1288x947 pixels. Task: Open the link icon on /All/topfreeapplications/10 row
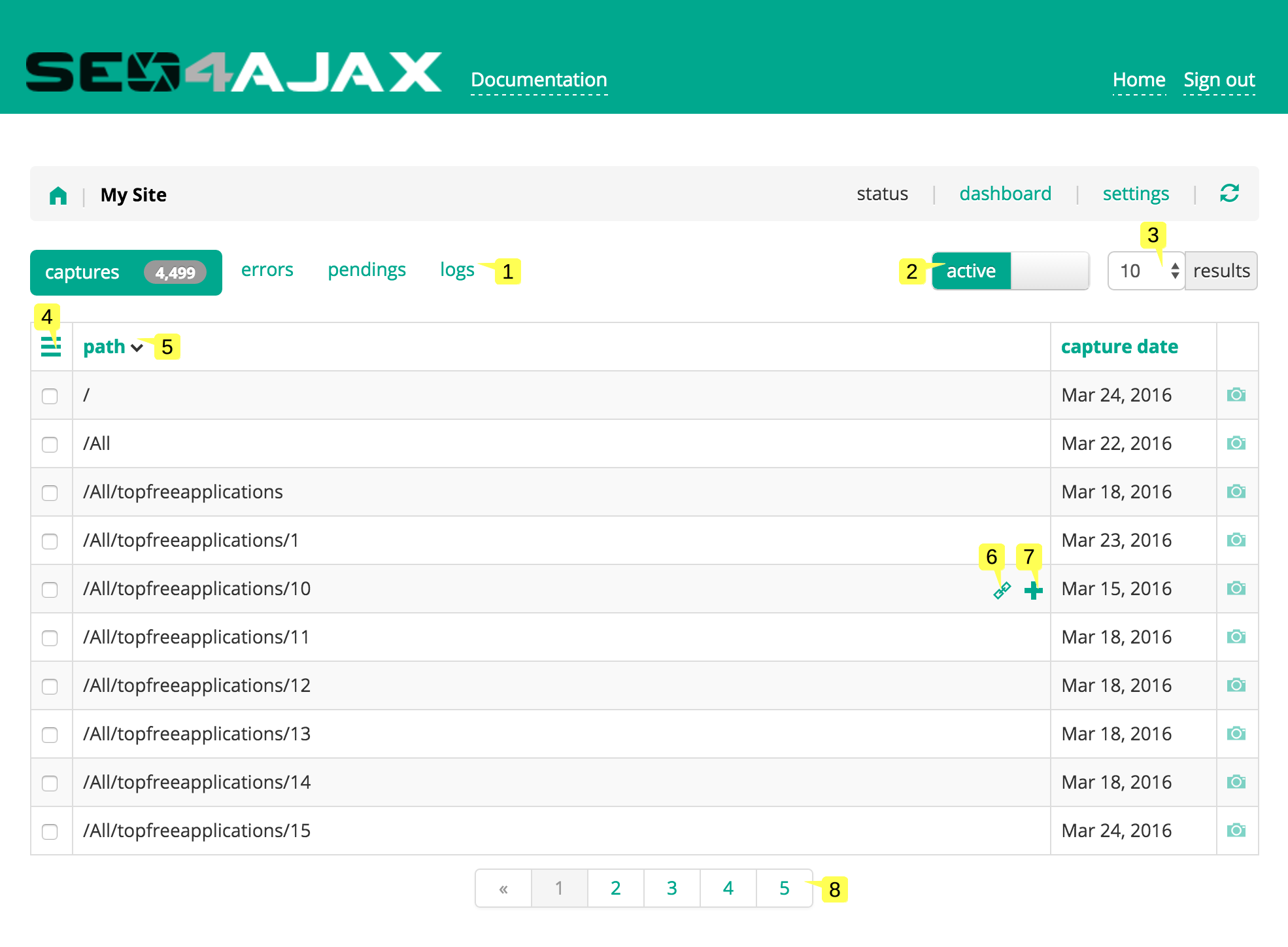tap(1002, 591)
